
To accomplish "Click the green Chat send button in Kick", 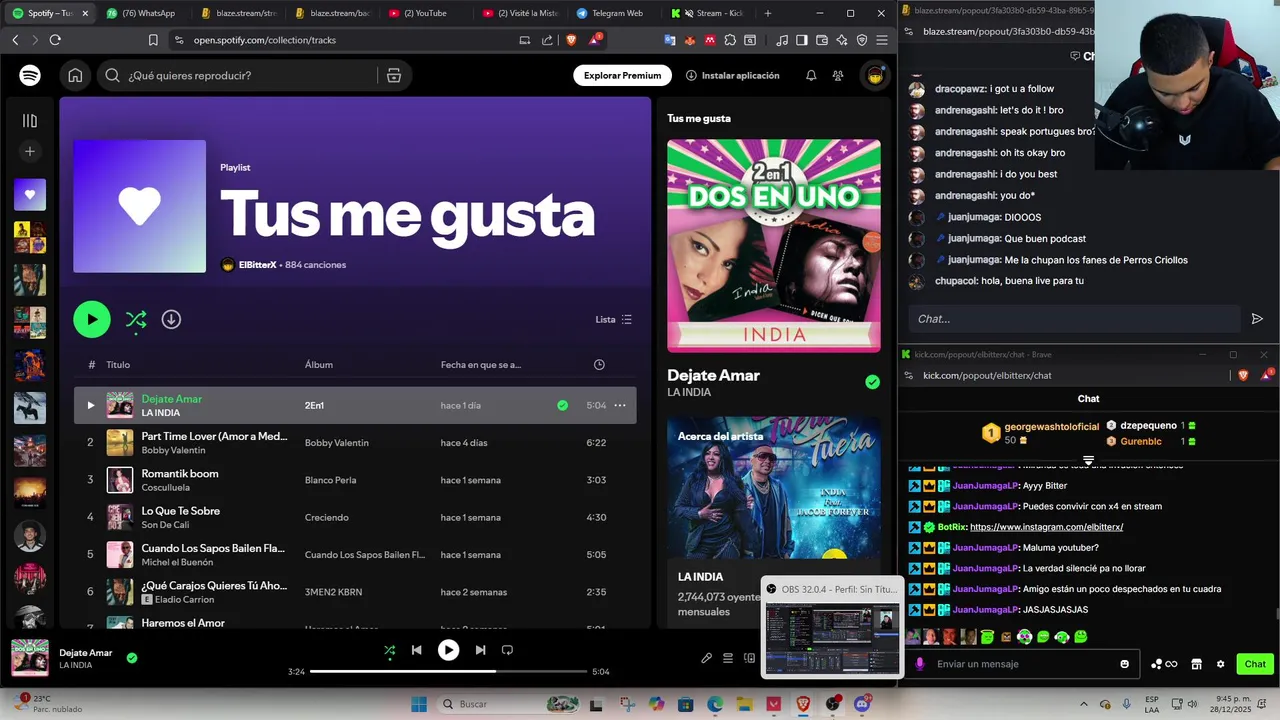I will 1255,664.
